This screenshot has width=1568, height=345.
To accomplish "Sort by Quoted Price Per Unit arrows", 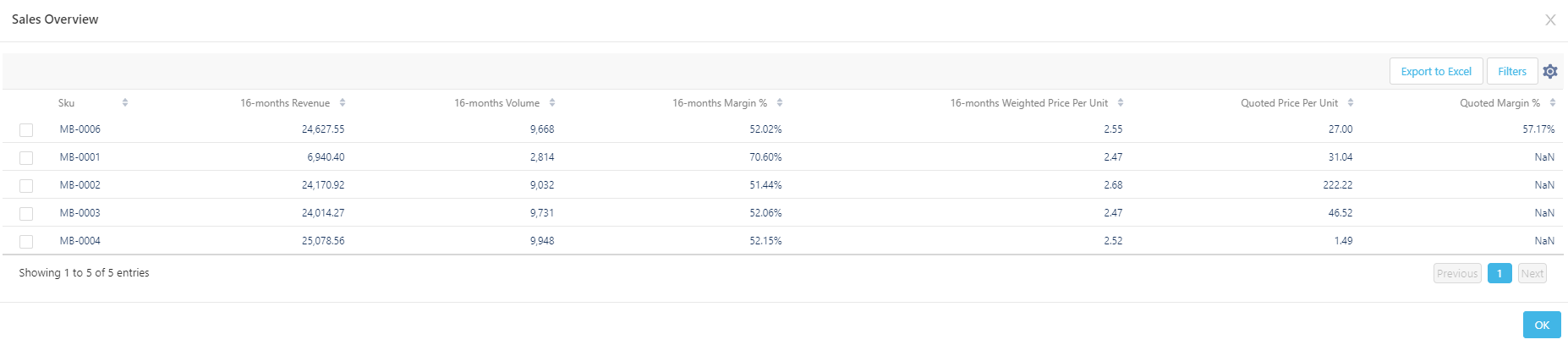I will (1351, 103).
